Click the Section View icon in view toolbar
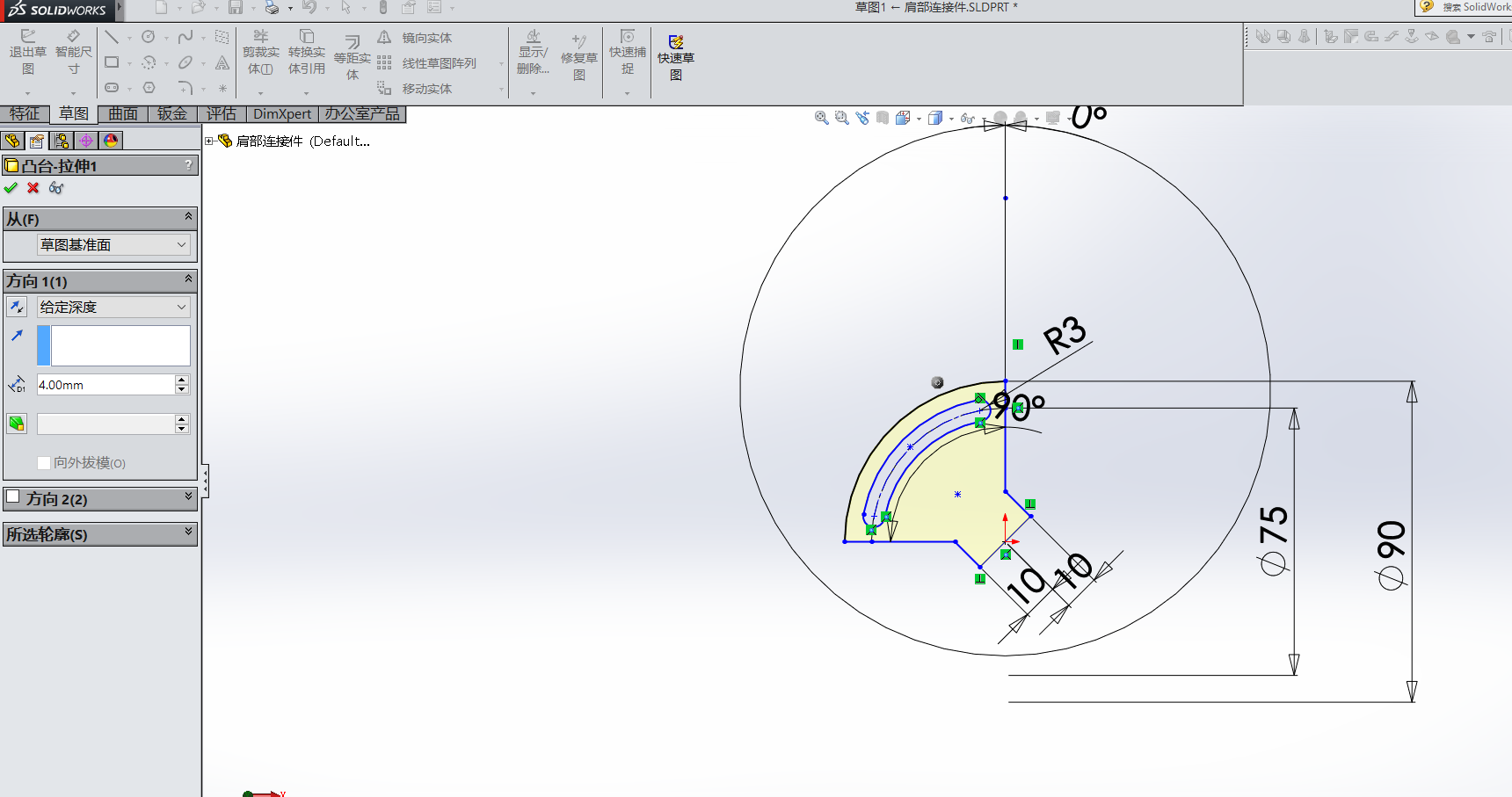 point(882,118)
